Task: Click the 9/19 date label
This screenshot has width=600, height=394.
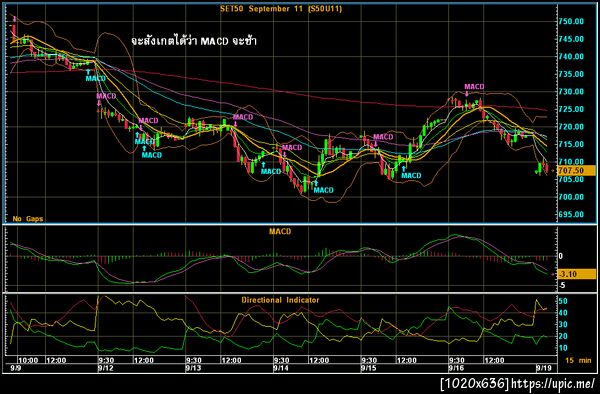Action: (x=543, y=368)
